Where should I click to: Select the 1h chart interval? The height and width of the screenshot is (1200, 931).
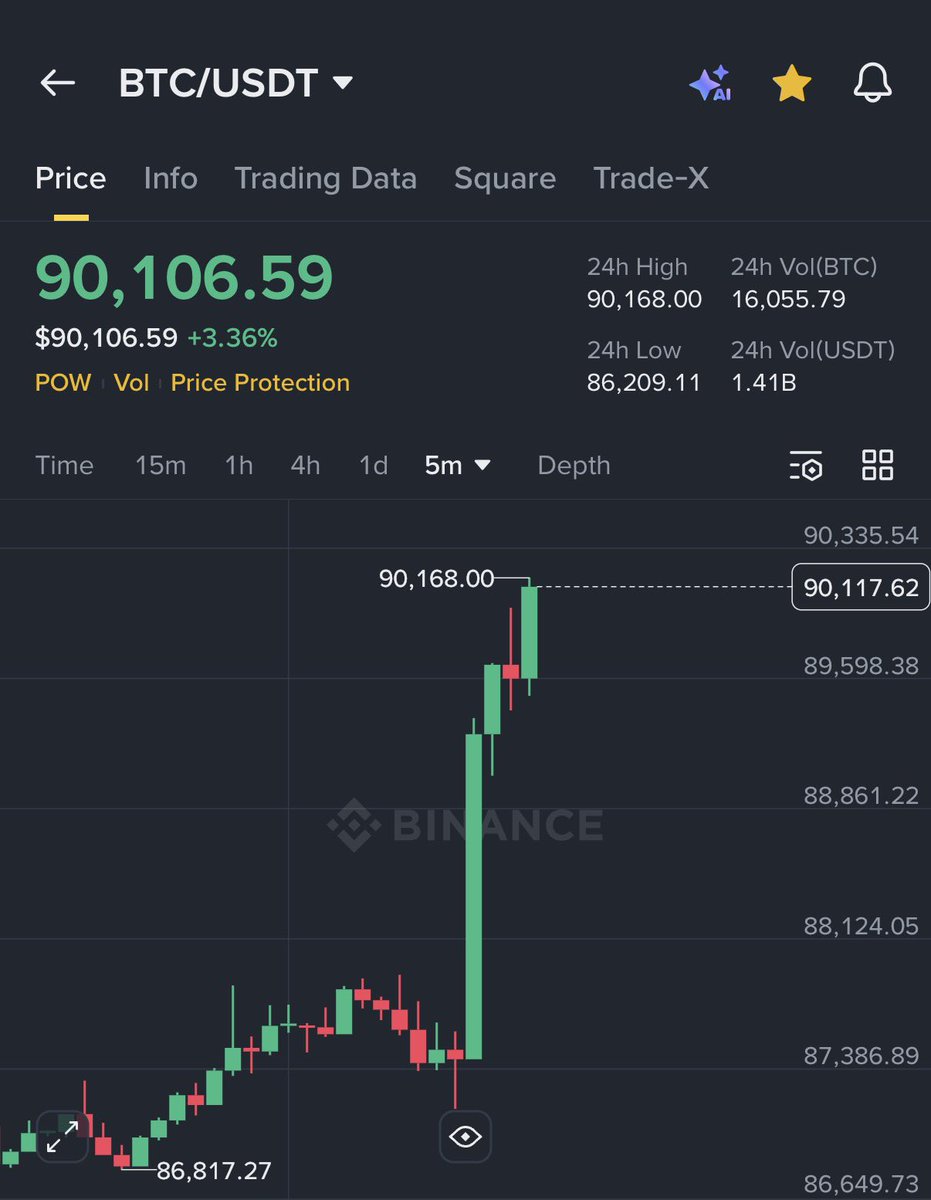point(238,466)
